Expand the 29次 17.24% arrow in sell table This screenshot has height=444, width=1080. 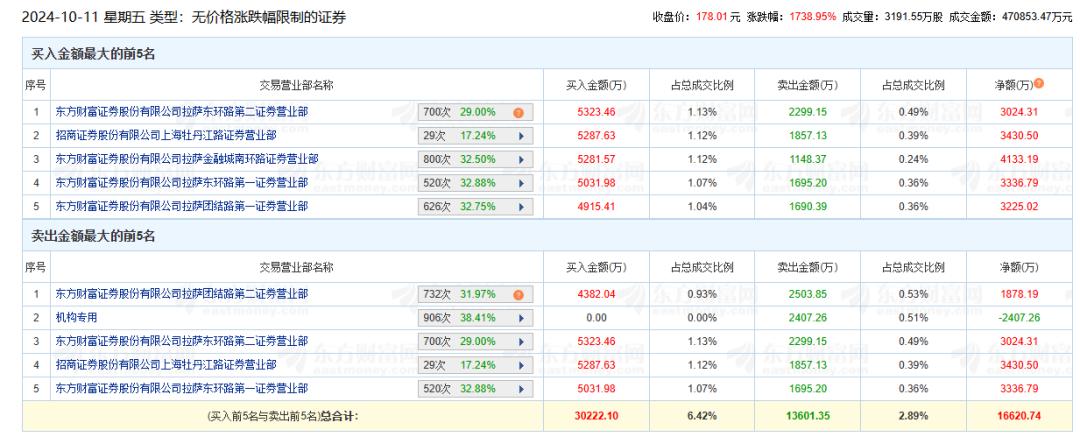point(520,364)
